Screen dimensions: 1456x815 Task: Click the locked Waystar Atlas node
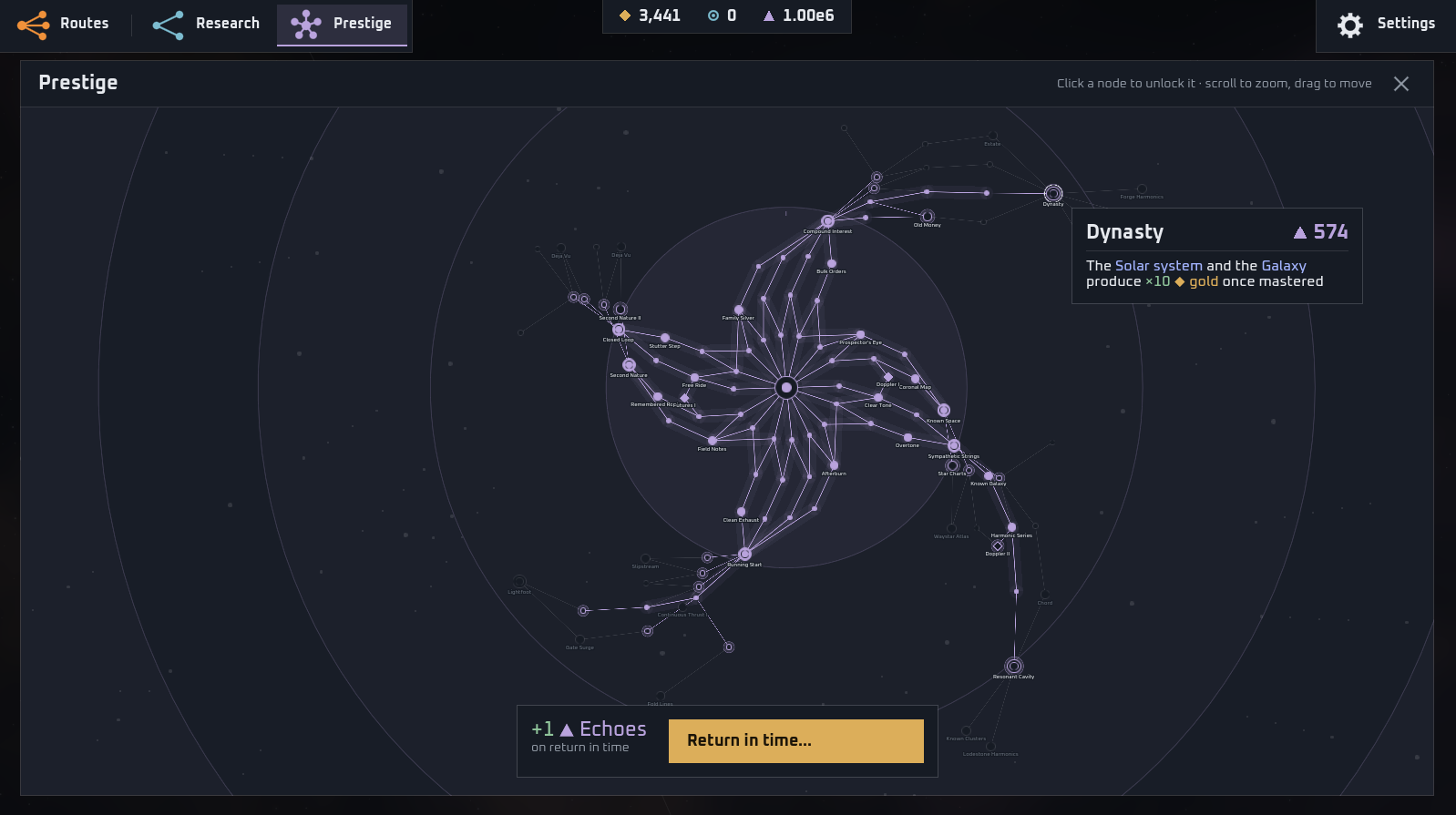(951, 528)
